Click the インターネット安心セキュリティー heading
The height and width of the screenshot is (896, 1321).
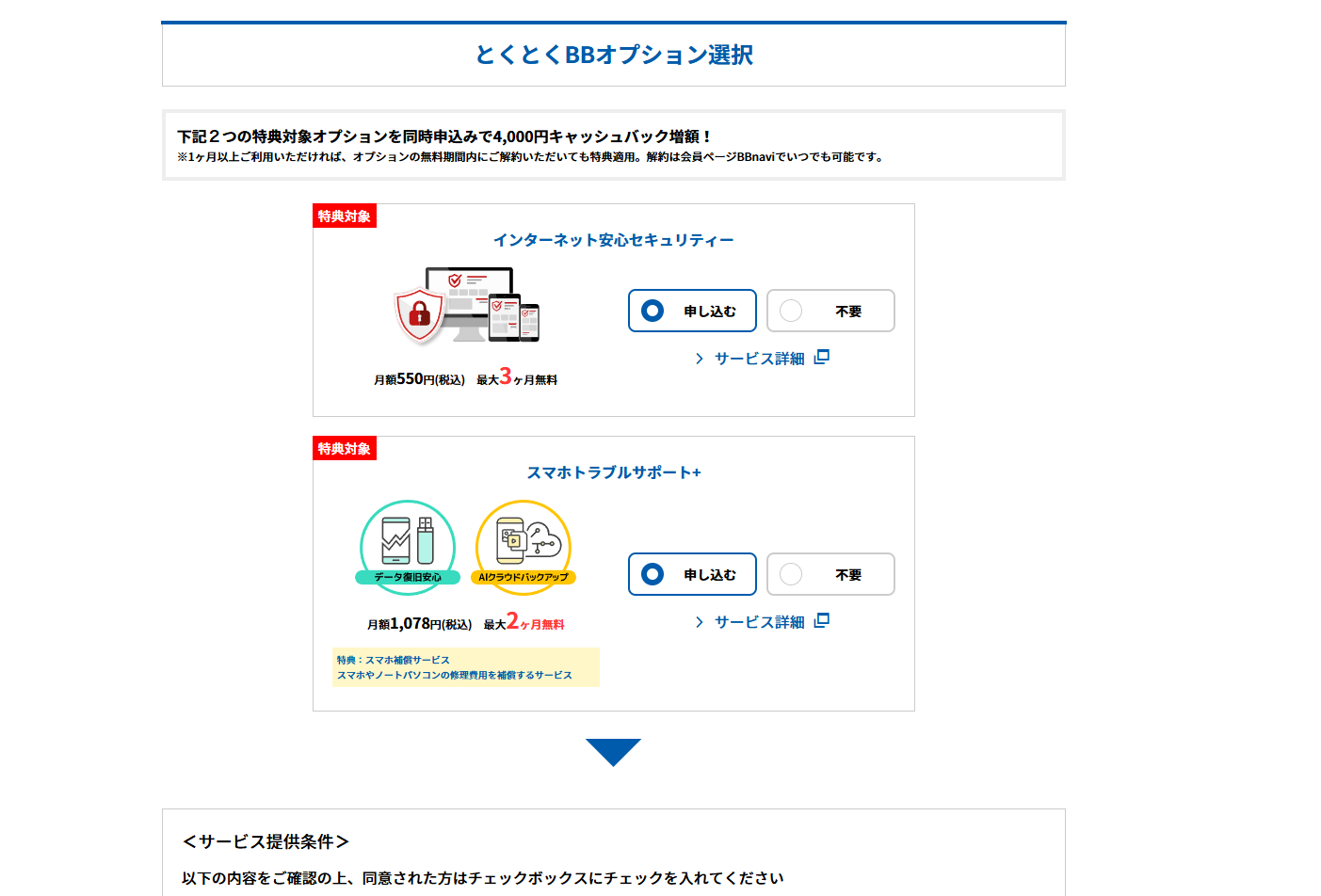pos(613,240)
